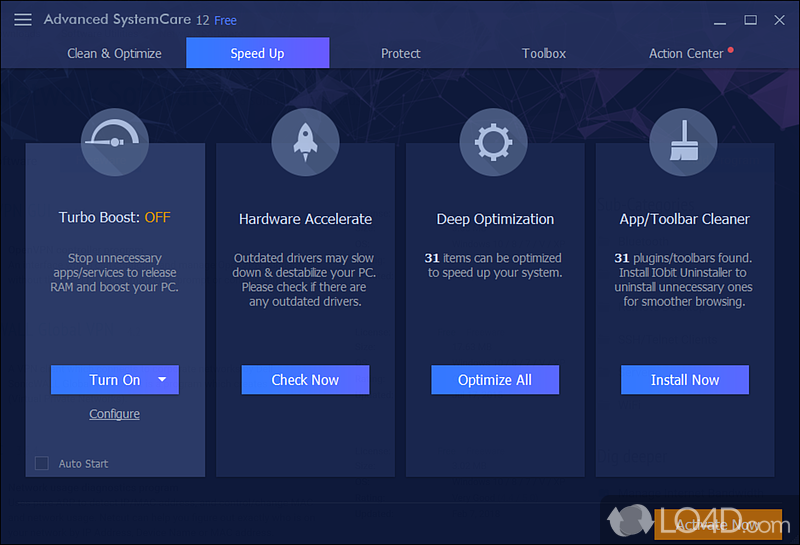The image size is (800, 545).
Task: Open the hamburger main menu
Action: click(x=23, y=19)
